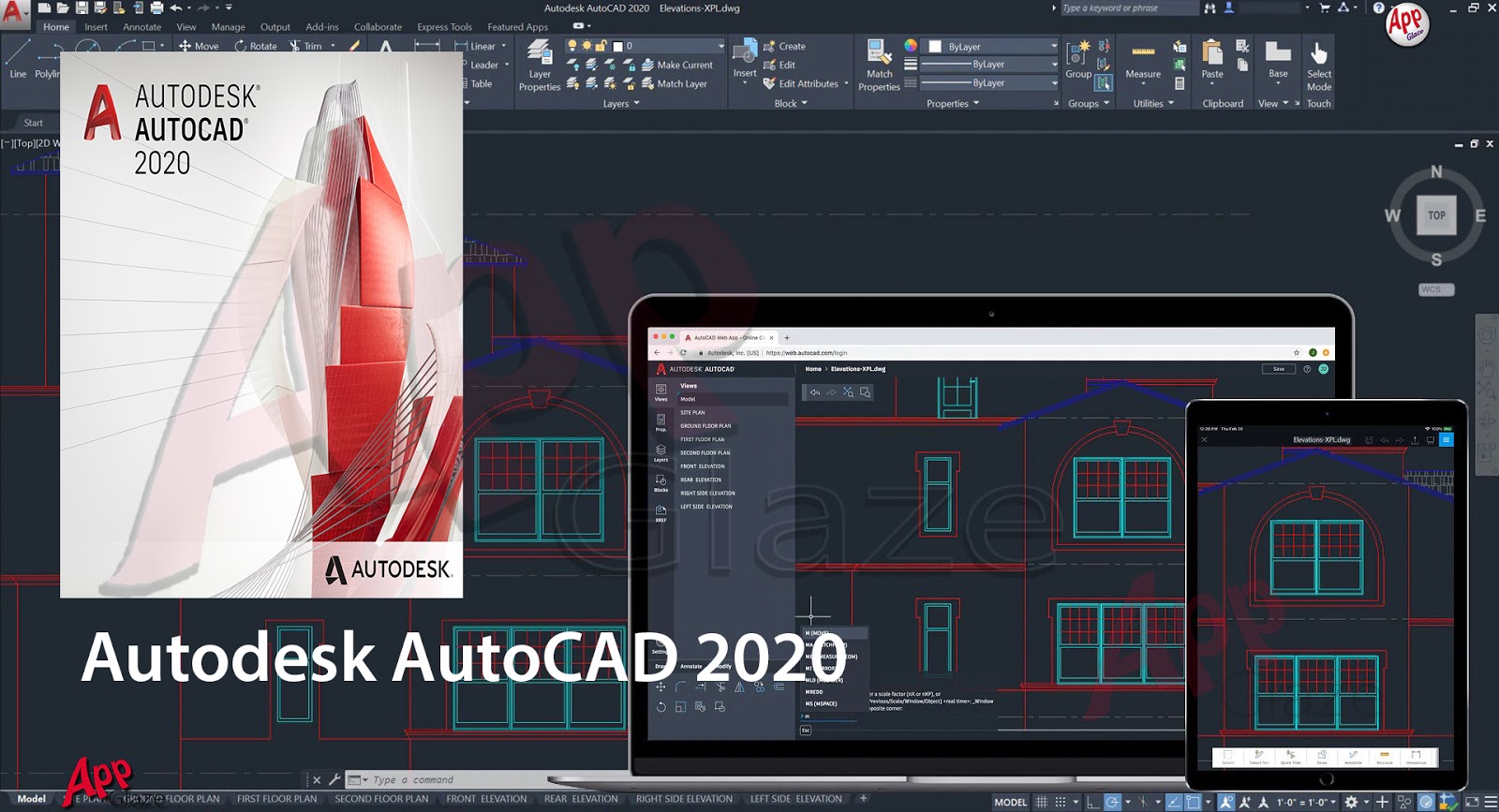1499x812 pixels.
Task: Click the search binoculars icon
Action: coord(1210,7)
